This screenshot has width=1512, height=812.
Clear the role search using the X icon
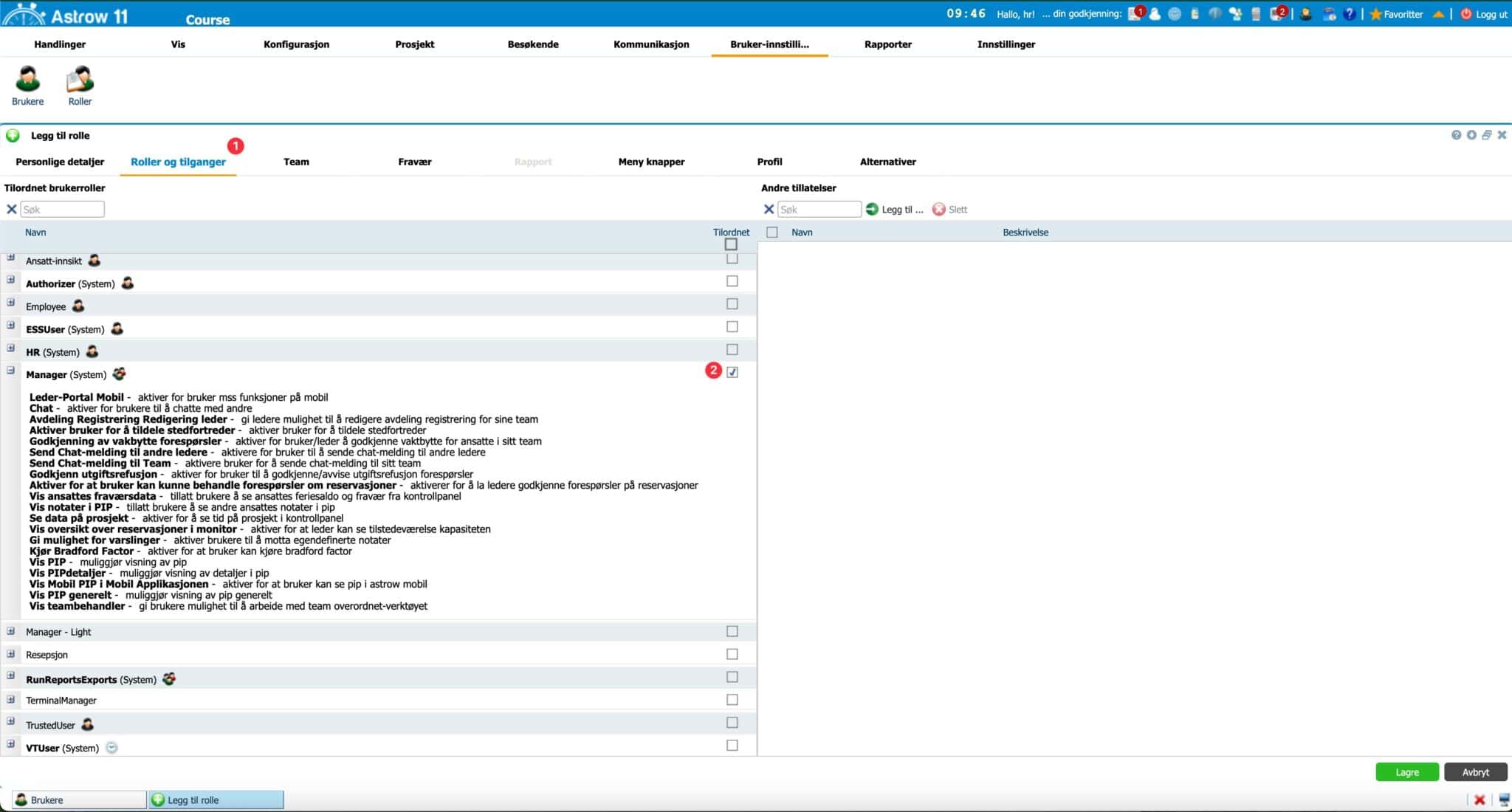[11, 209]
